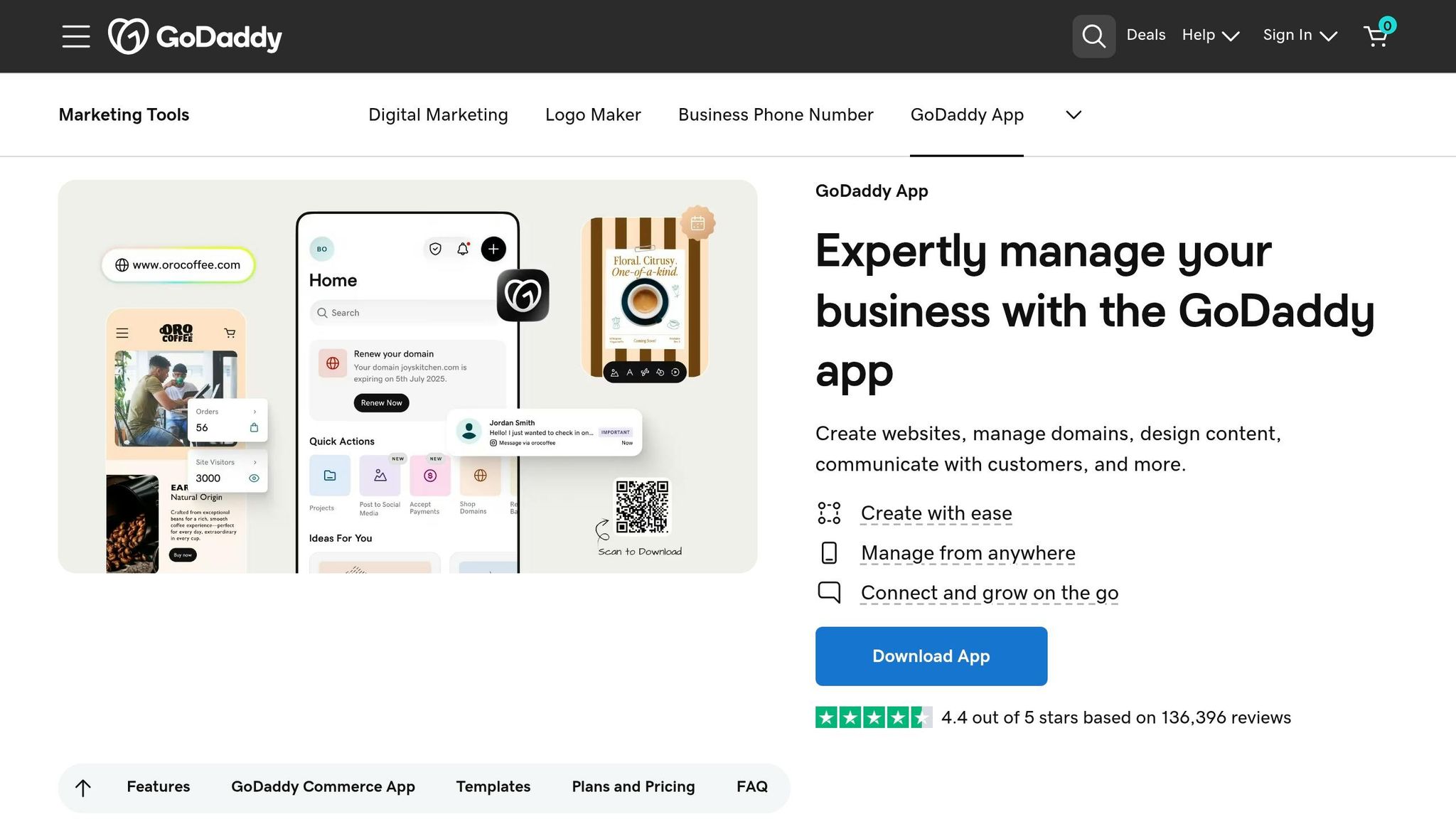Click the Download App button

coord(931,656)
